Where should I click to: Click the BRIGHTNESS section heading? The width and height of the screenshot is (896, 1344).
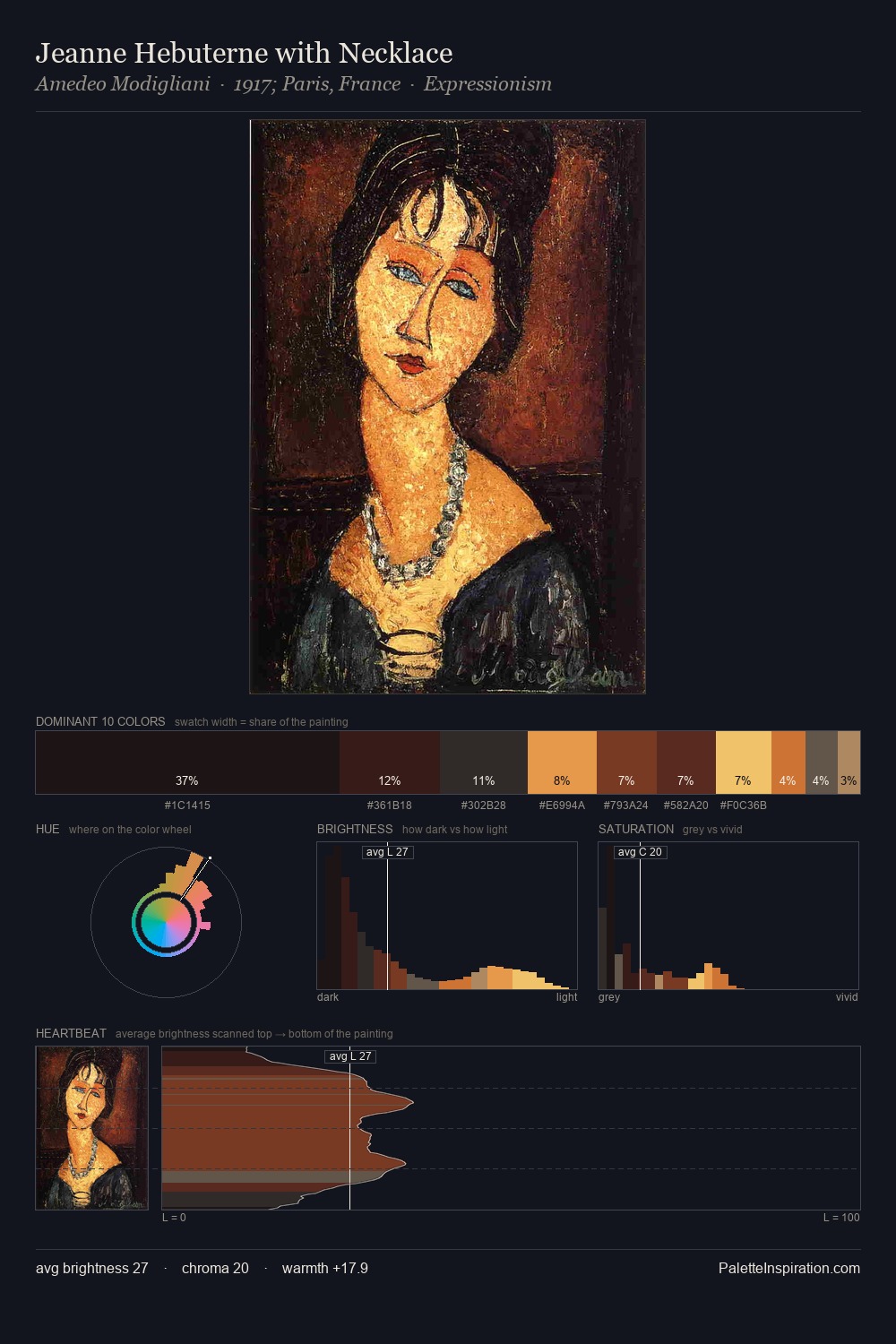tap(355, 829)
